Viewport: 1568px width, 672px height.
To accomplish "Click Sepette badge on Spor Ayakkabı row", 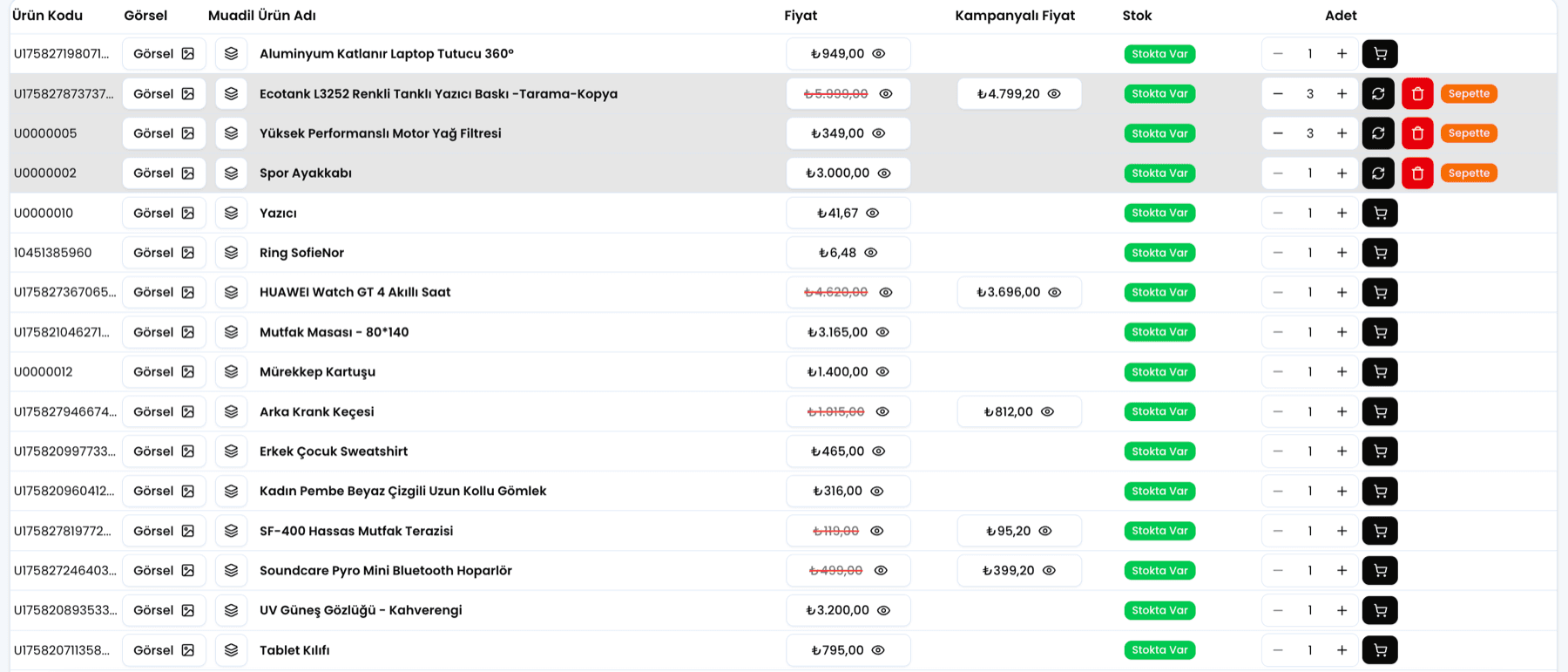I will 1469,173.
